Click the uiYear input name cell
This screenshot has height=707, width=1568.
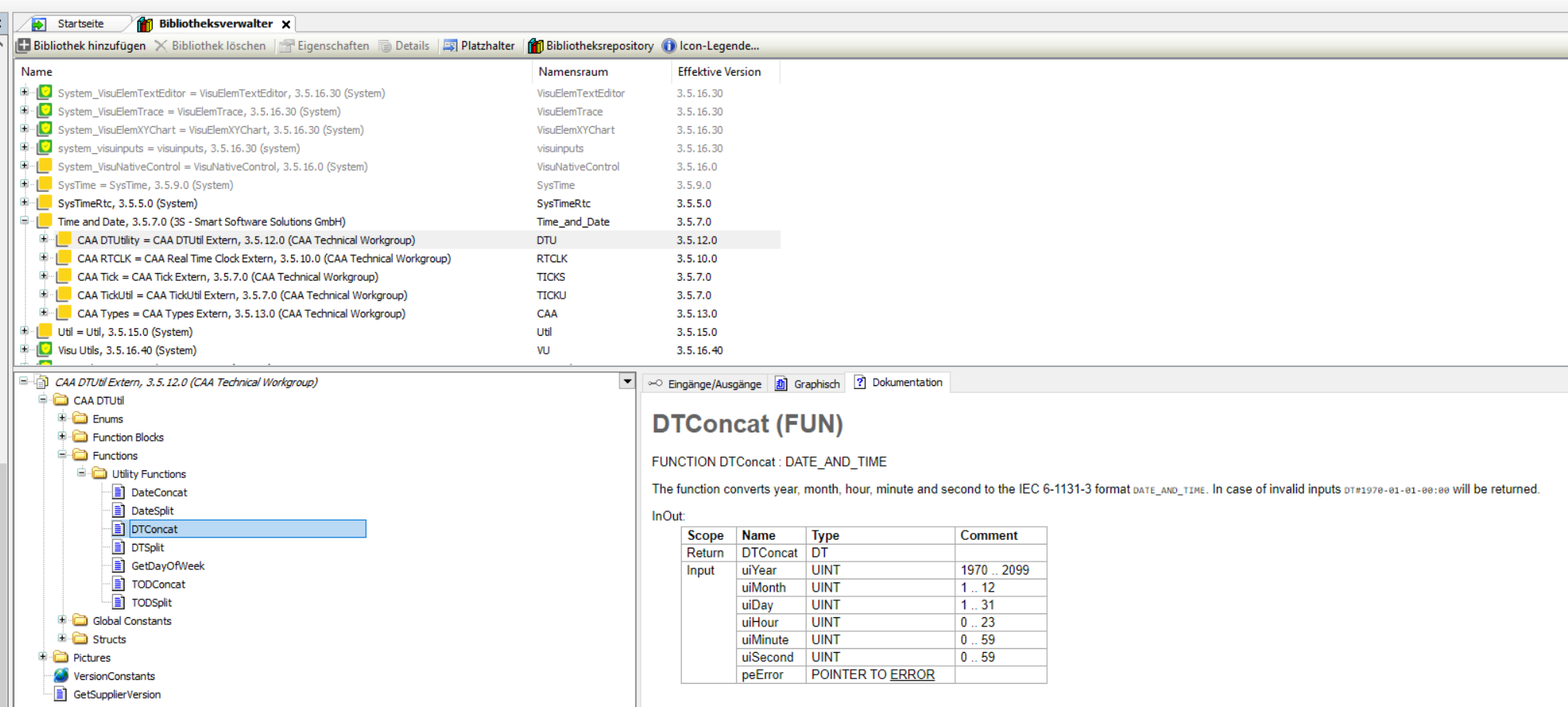click(770, 570)
